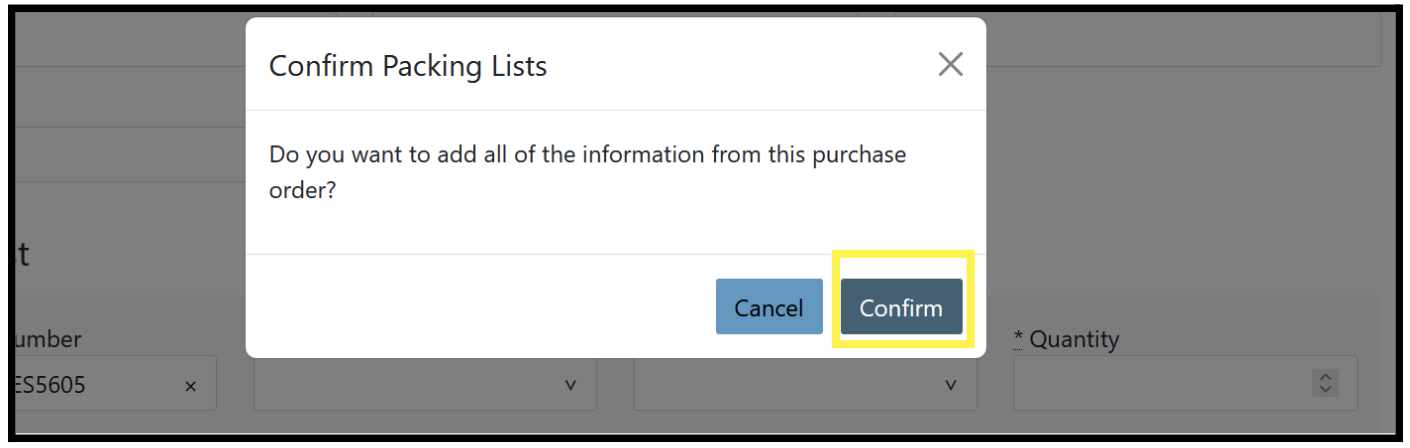Click the required asterisk beside Quantity
Image resolution: width=1410 pixels, height=448 pixels.
click(1019, 338)
